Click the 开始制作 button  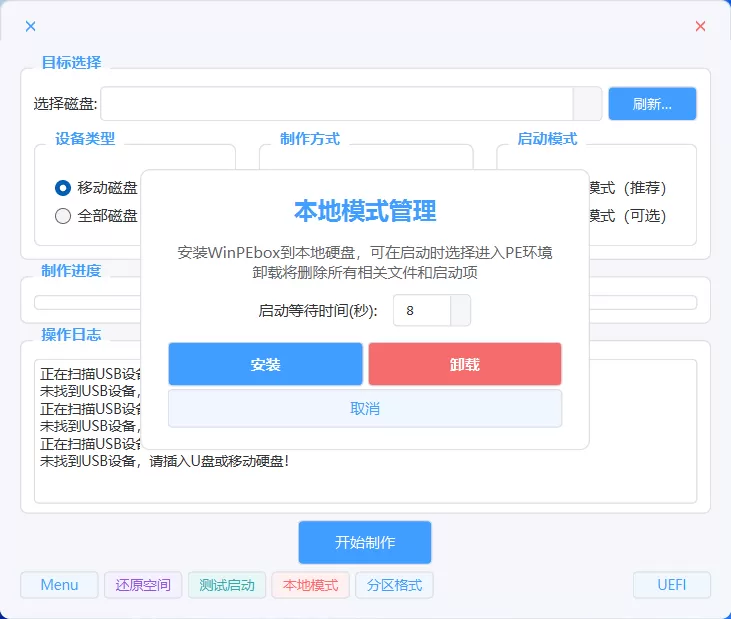[x=365, y=542]
